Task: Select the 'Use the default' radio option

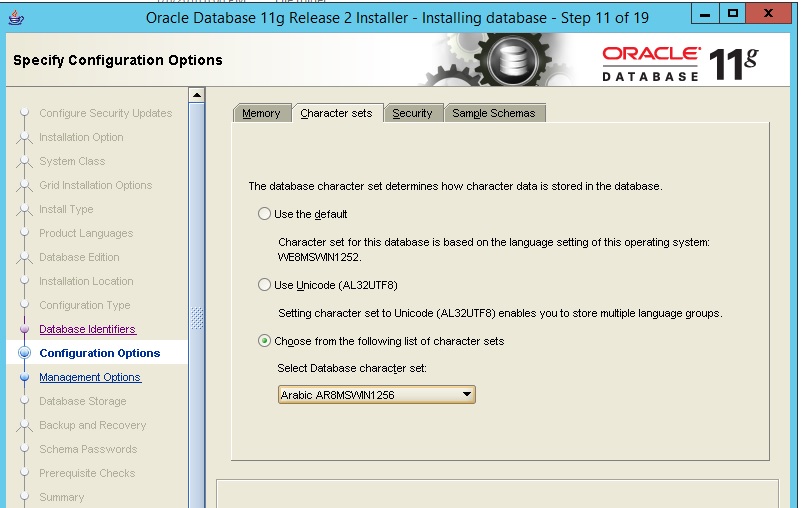Action: point(264,213)
